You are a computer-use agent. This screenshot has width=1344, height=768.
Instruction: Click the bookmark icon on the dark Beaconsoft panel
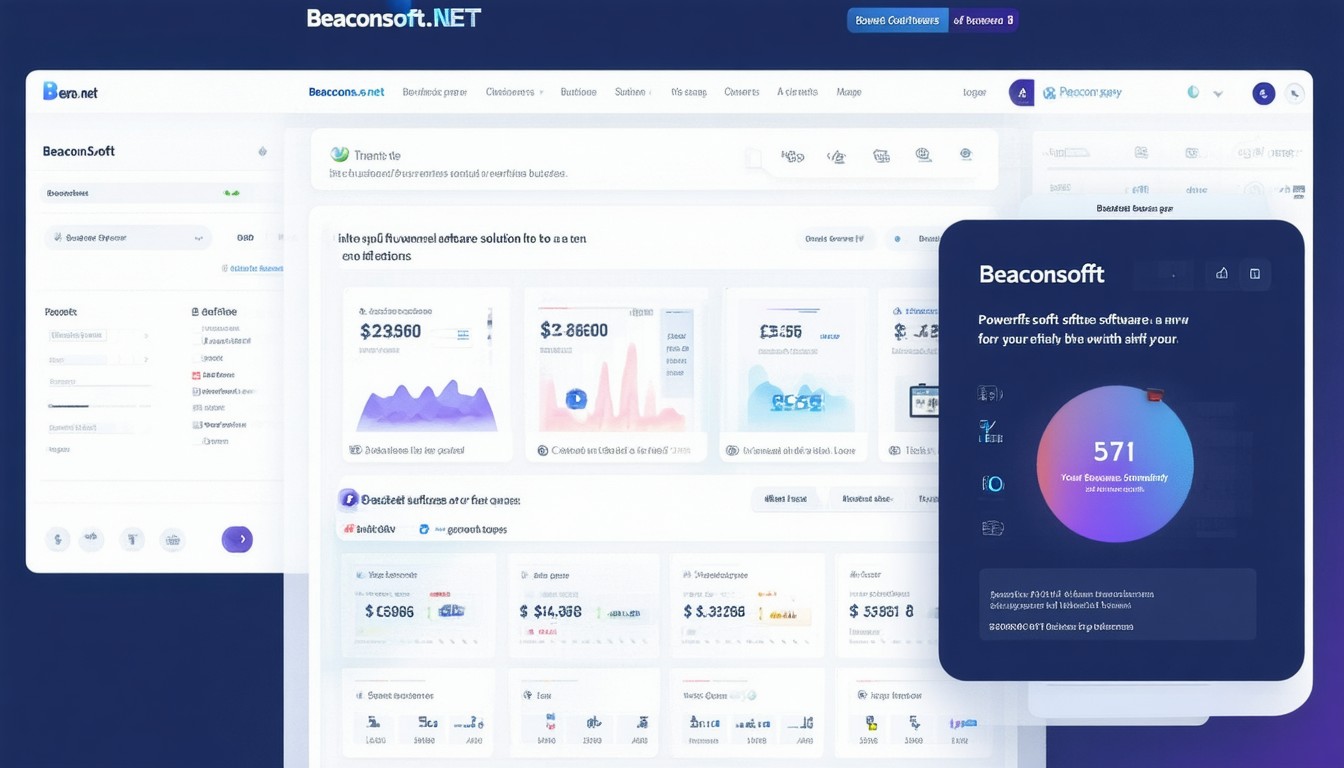(x=1255, y=272)
